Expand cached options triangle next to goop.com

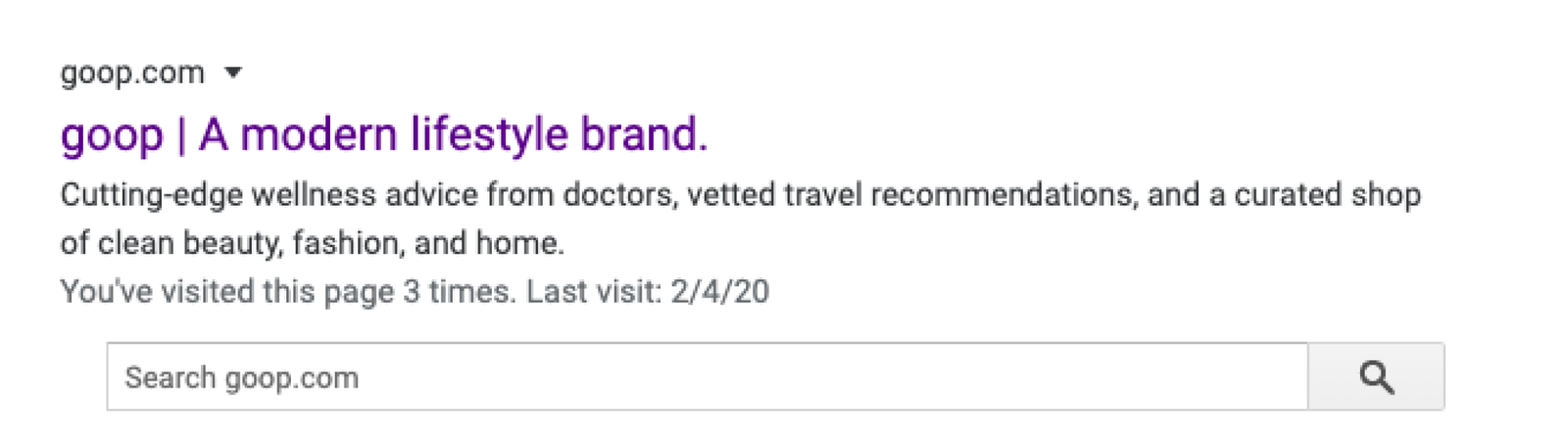pyautogui.click(x=233, y=73)
